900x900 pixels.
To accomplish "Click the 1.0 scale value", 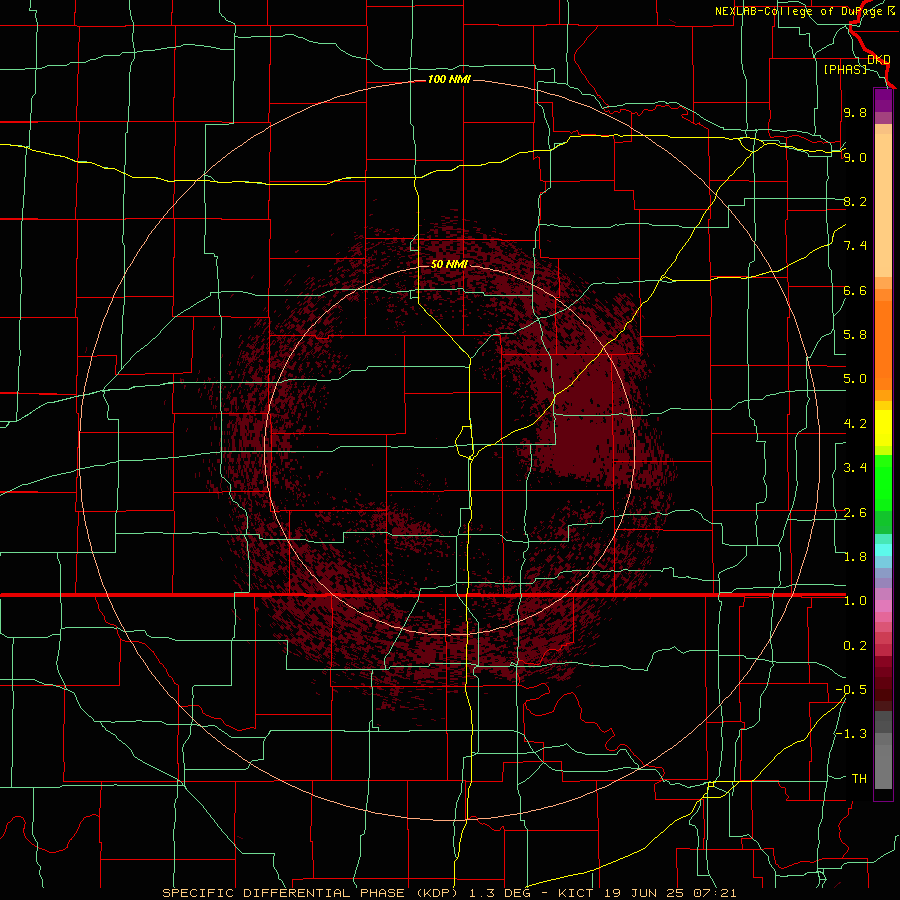I will [x=855, y=601].
